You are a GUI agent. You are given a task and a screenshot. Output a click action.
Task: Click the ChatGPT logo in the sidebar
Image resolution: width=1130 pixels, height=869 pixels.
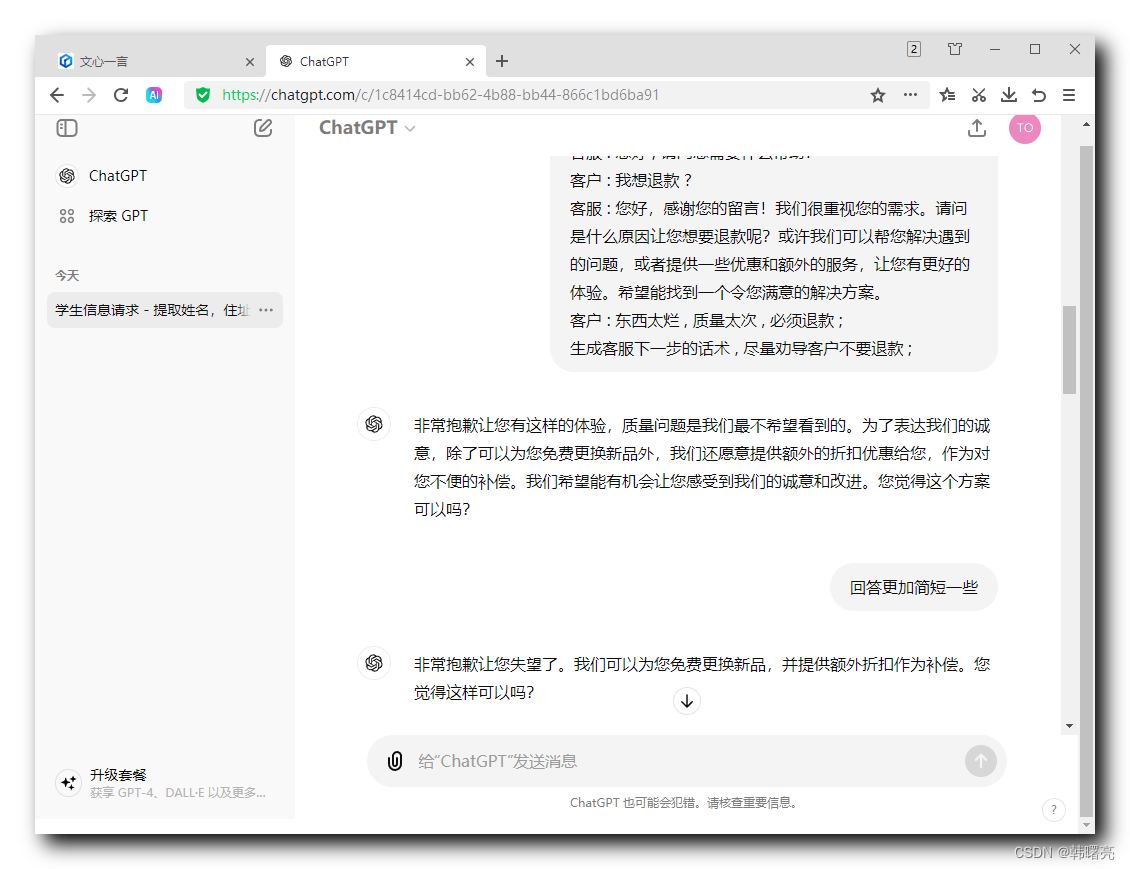tap(66, 175)
